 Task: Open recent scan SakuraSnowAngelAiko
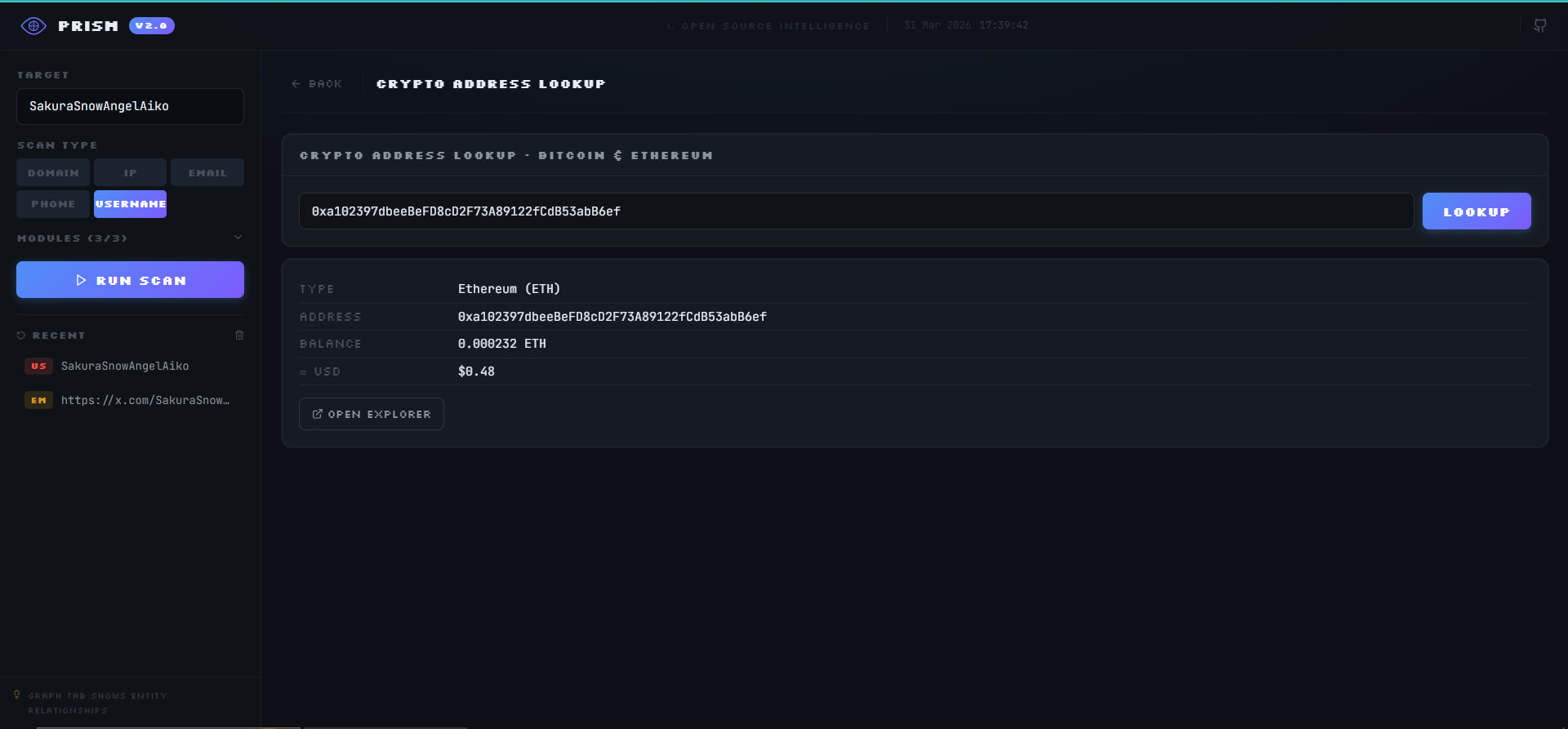click(125, 366)
